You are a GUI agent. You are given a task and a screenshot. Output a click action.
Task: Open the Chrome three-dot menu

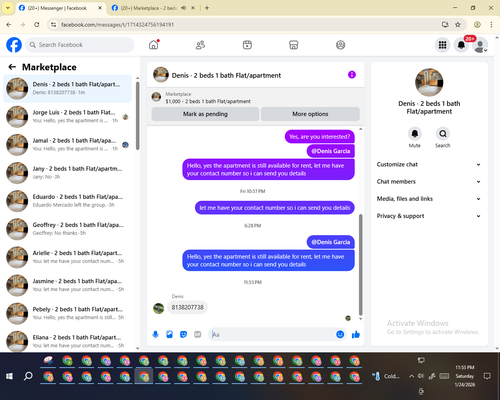point(491,24)
